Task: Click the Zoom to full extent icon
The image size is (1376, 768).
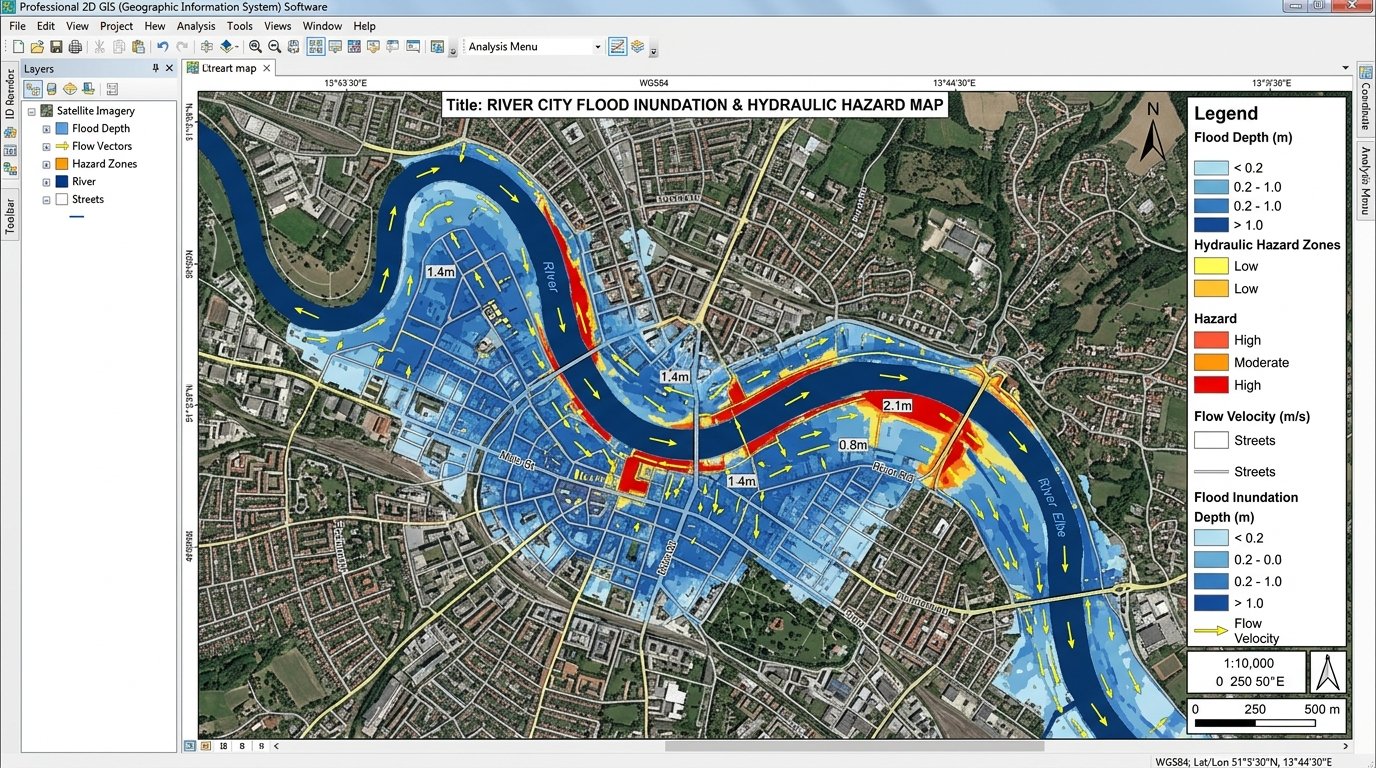Action: click(293, 46)
